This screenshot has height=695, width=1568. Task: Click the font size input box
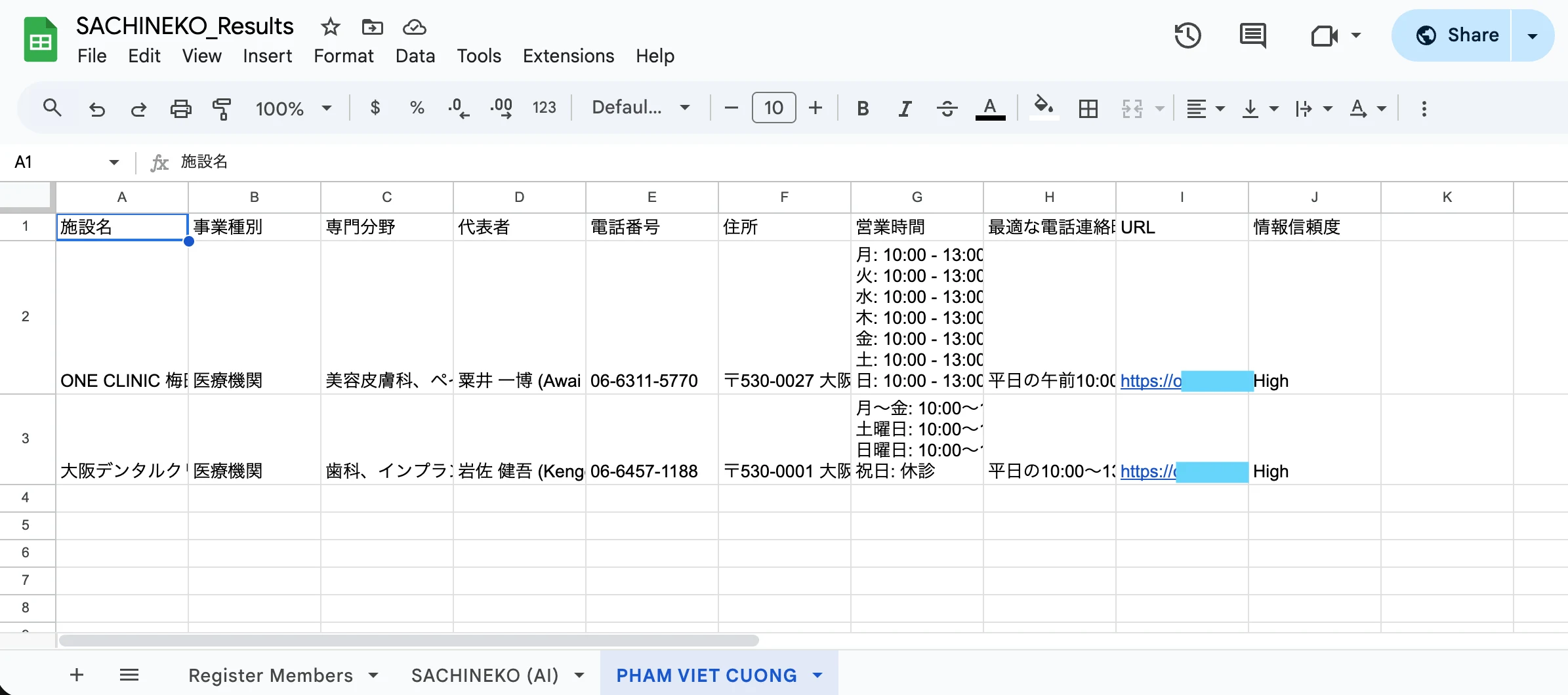click(x=774, y=108)
